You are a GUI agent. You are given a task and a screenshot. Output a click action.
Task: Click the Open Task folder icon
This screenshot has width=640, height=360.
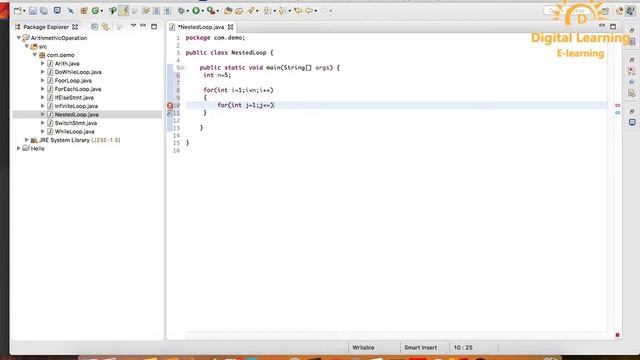tap(239, 11)
